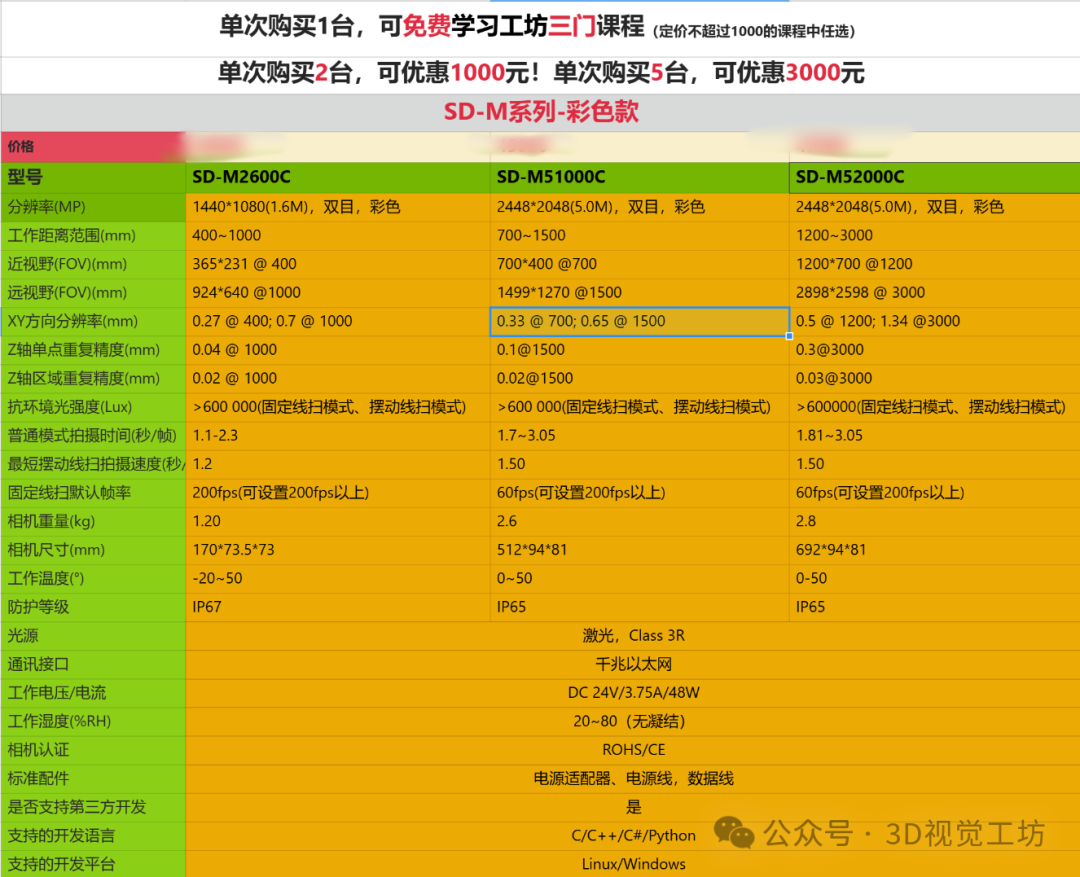The image size is (1080, 877).
Task: Click the merged cell 激光，Class 3R
Action: point(633,636)
